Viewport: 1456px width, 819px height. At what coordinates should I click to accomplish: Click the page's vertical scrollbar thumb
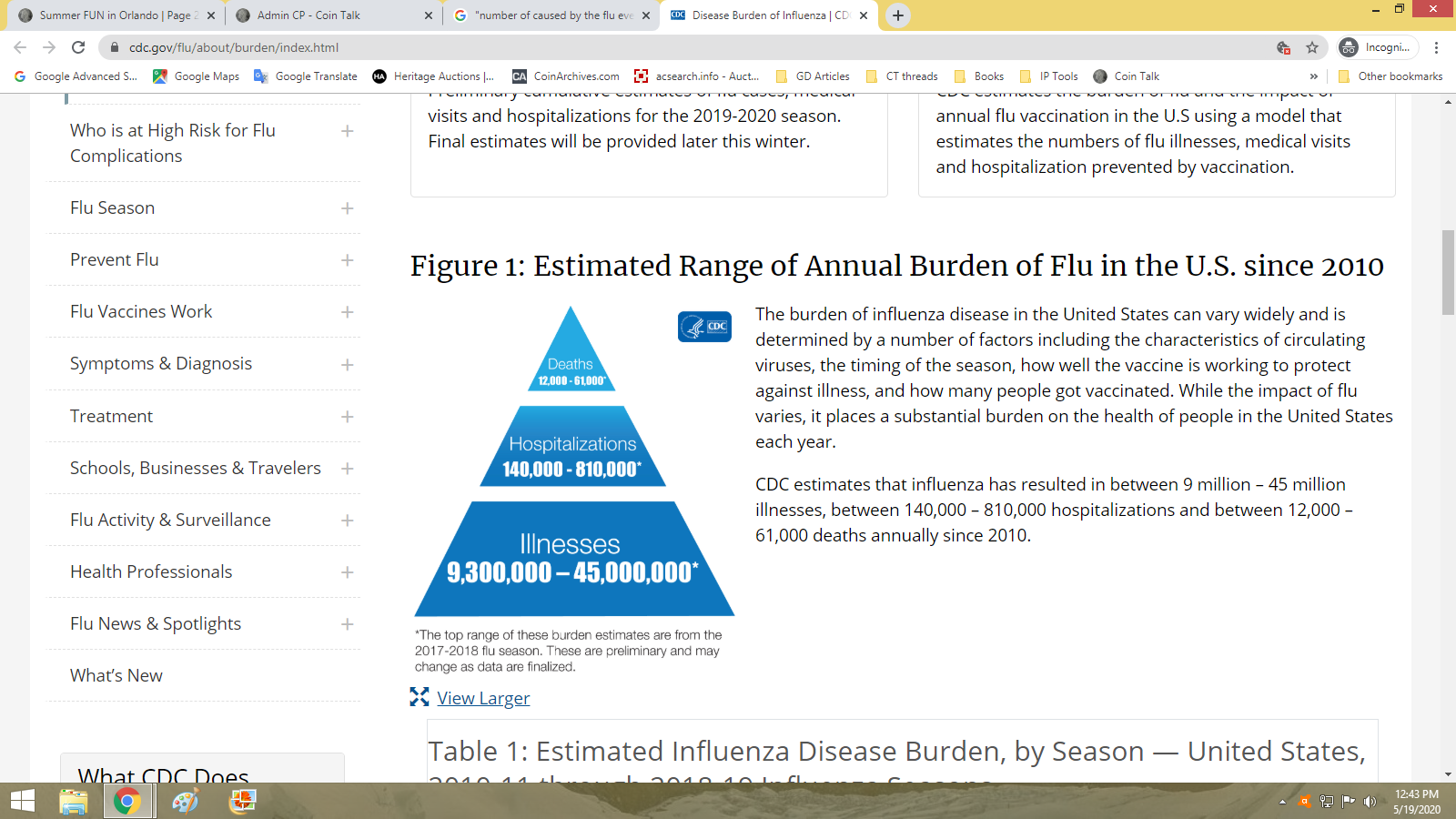[x=1448, y=273]
